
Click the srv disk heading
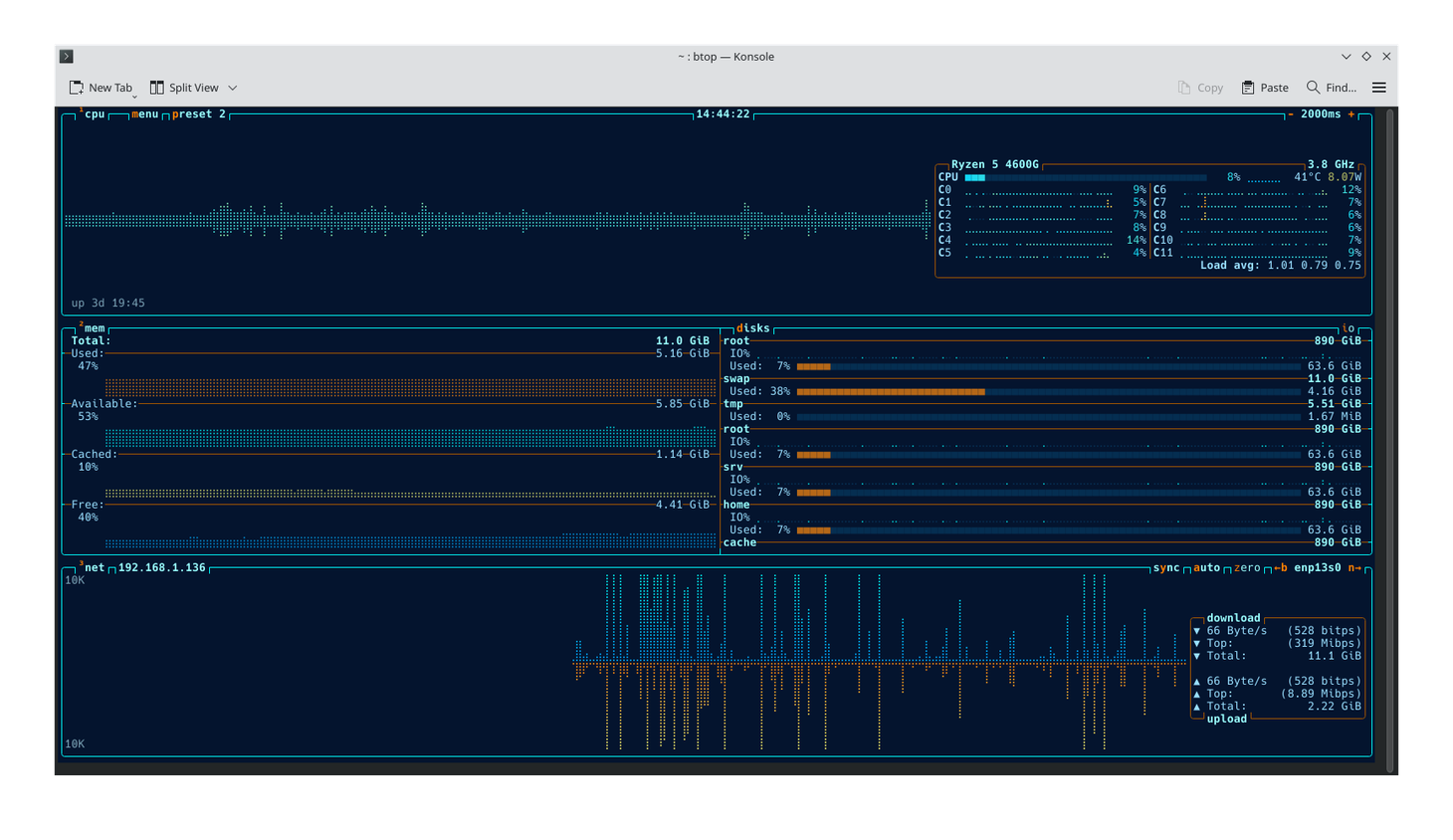(733, 467)
